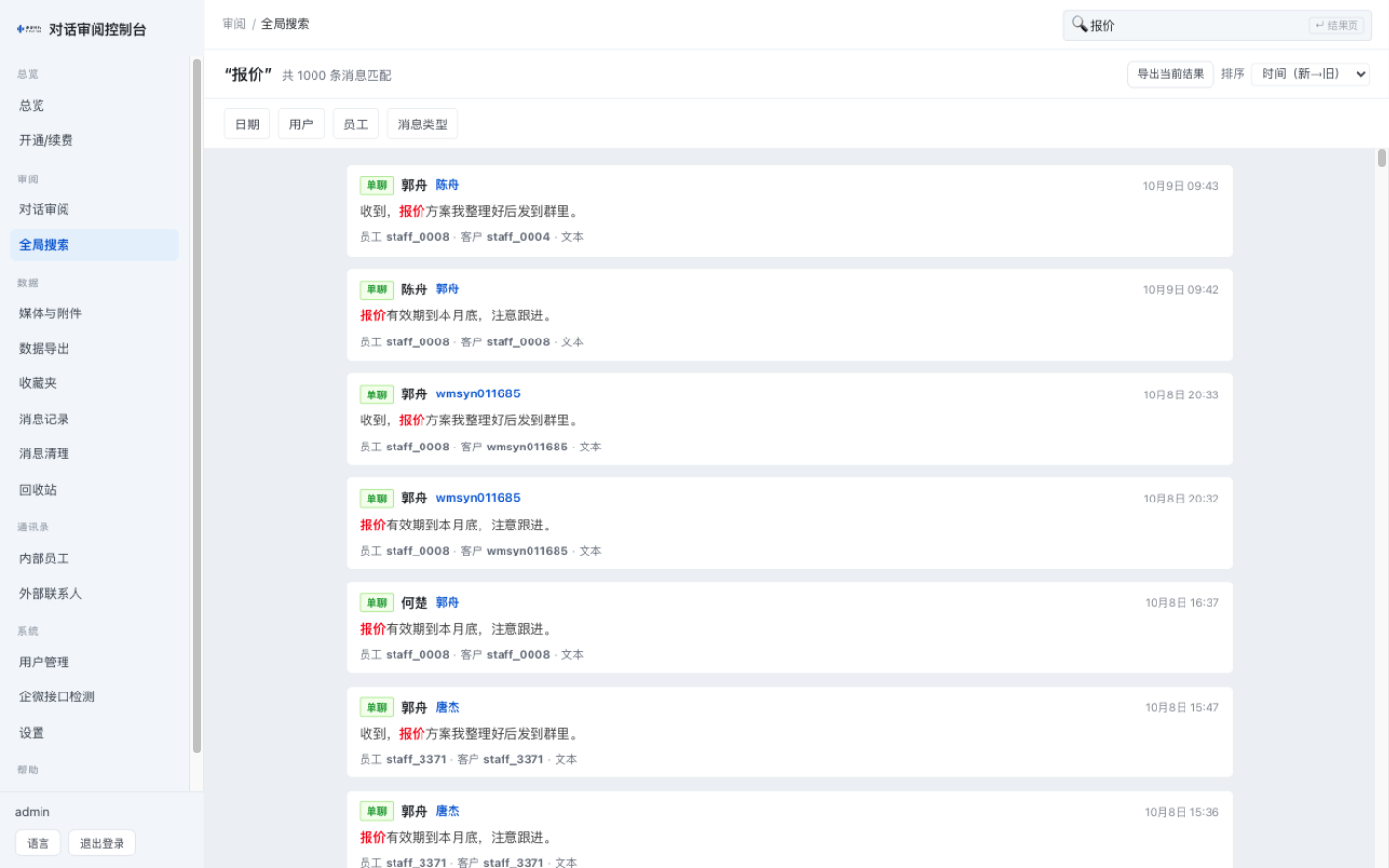
Task: Open 媒体与附件 section
Action: 95,313
